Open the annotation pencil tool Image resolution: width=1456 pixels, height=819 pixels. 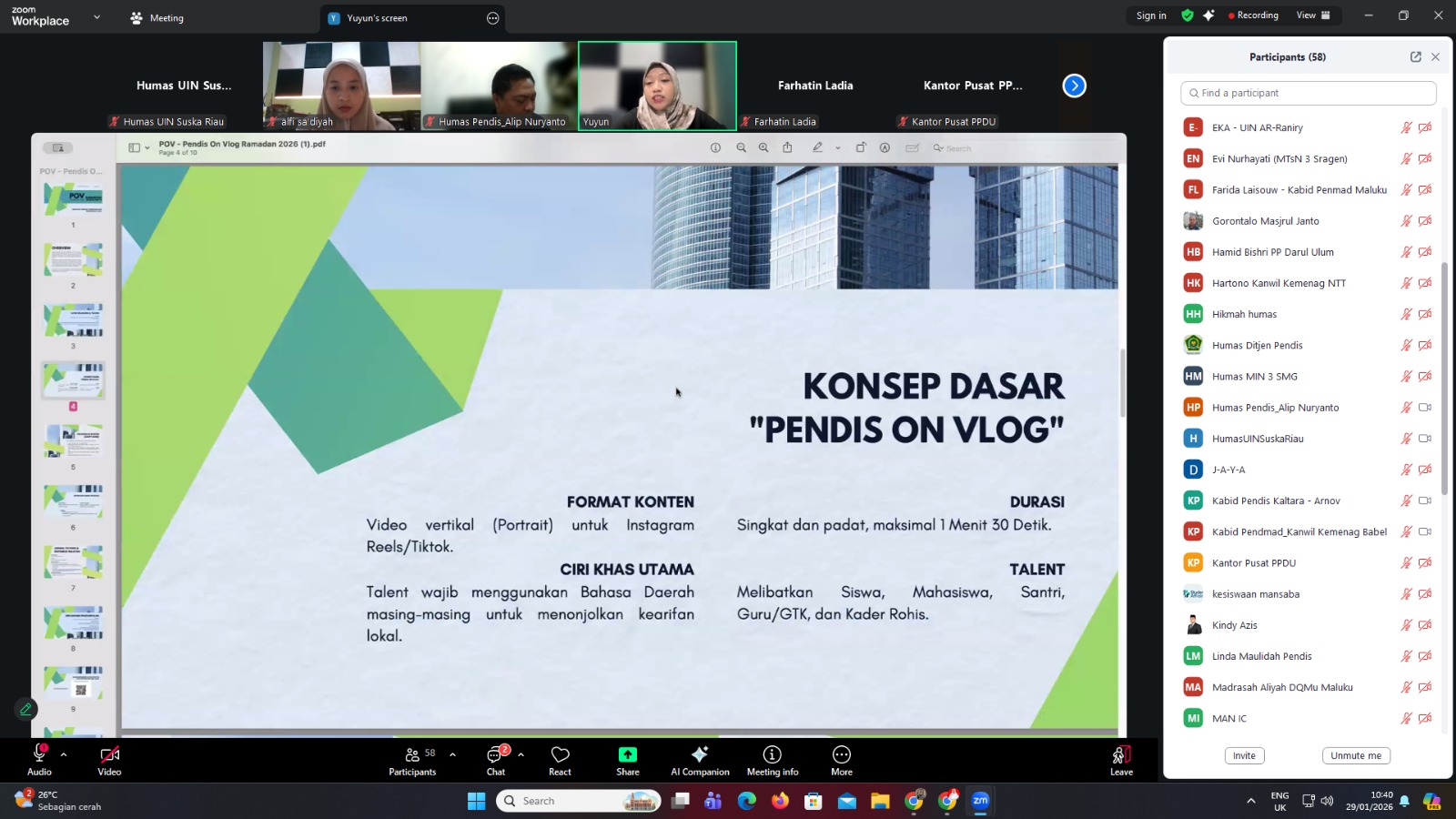coord(25,709)
